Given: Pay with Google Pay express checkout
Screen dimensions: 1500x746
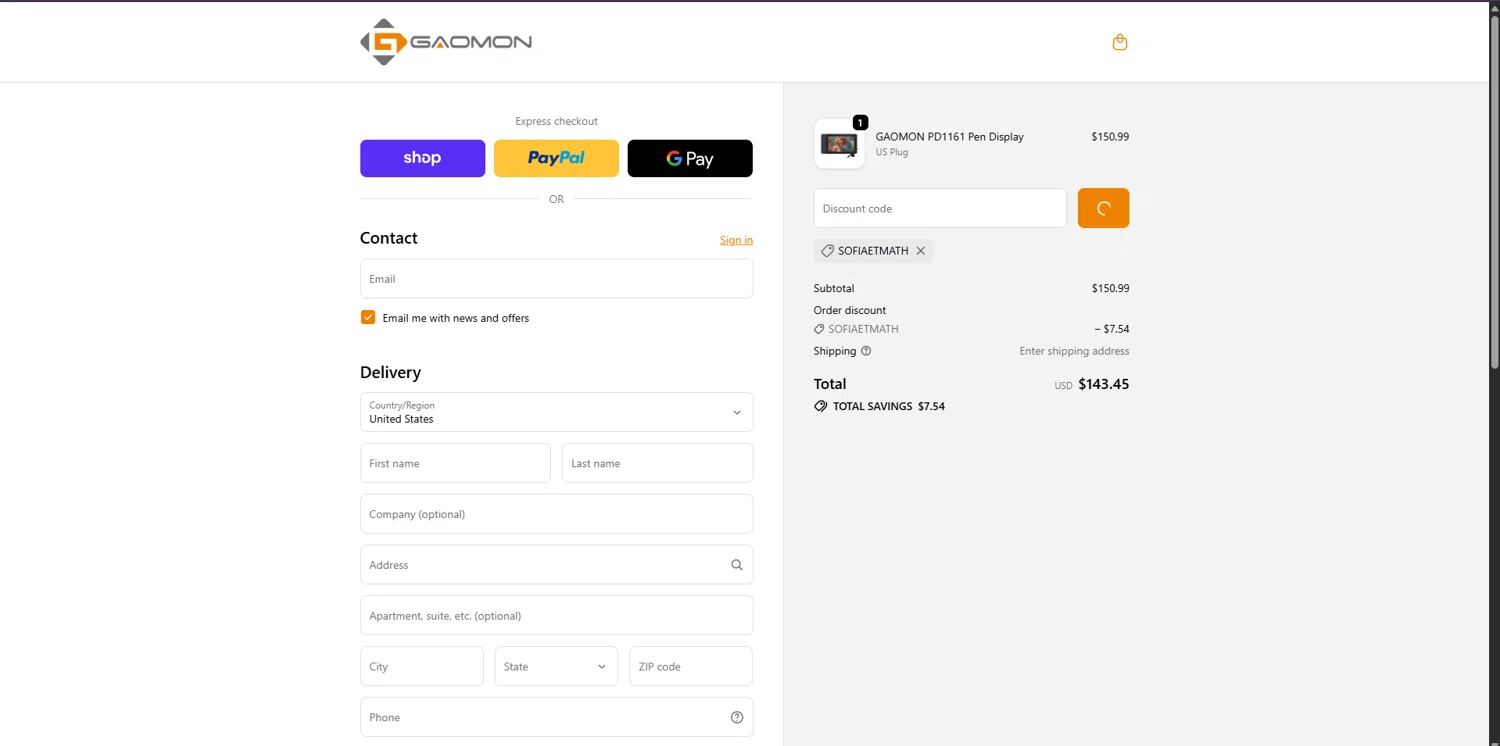Looking at the screenshot, I should pyautogui.click(x=690, y=158).
